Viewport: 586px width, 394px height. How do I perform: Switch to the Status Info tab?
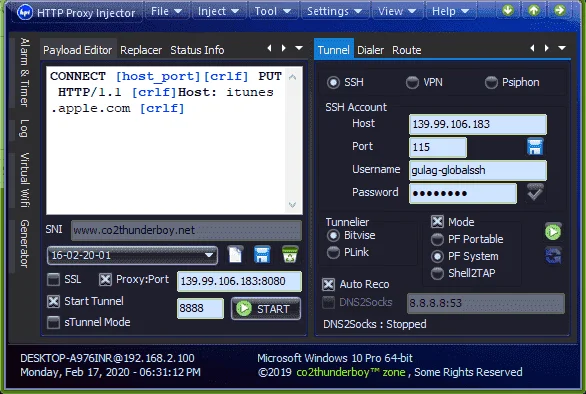click(197, 50)
